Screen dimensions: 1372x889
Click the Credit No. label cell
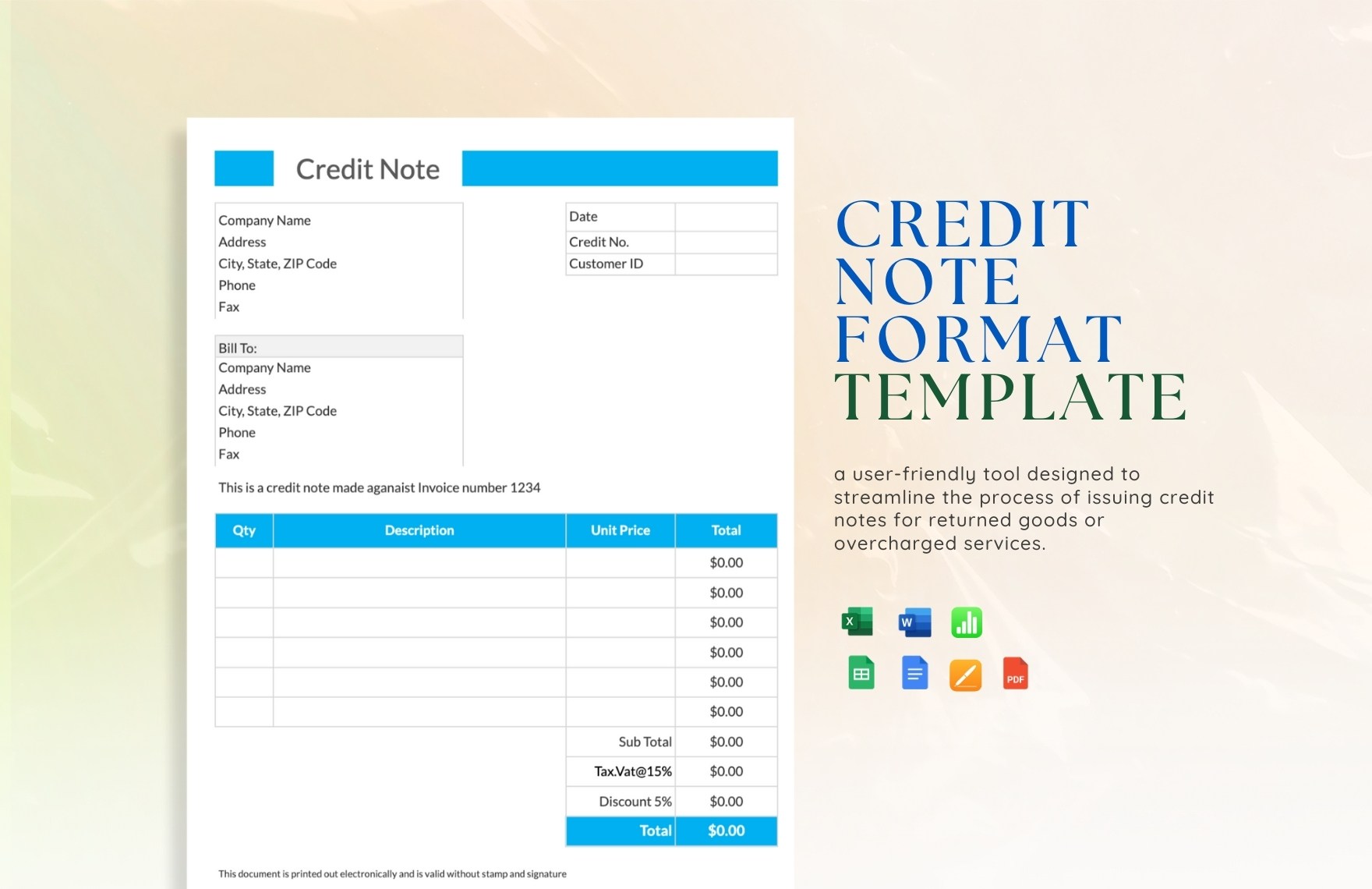tap(621, 242)
